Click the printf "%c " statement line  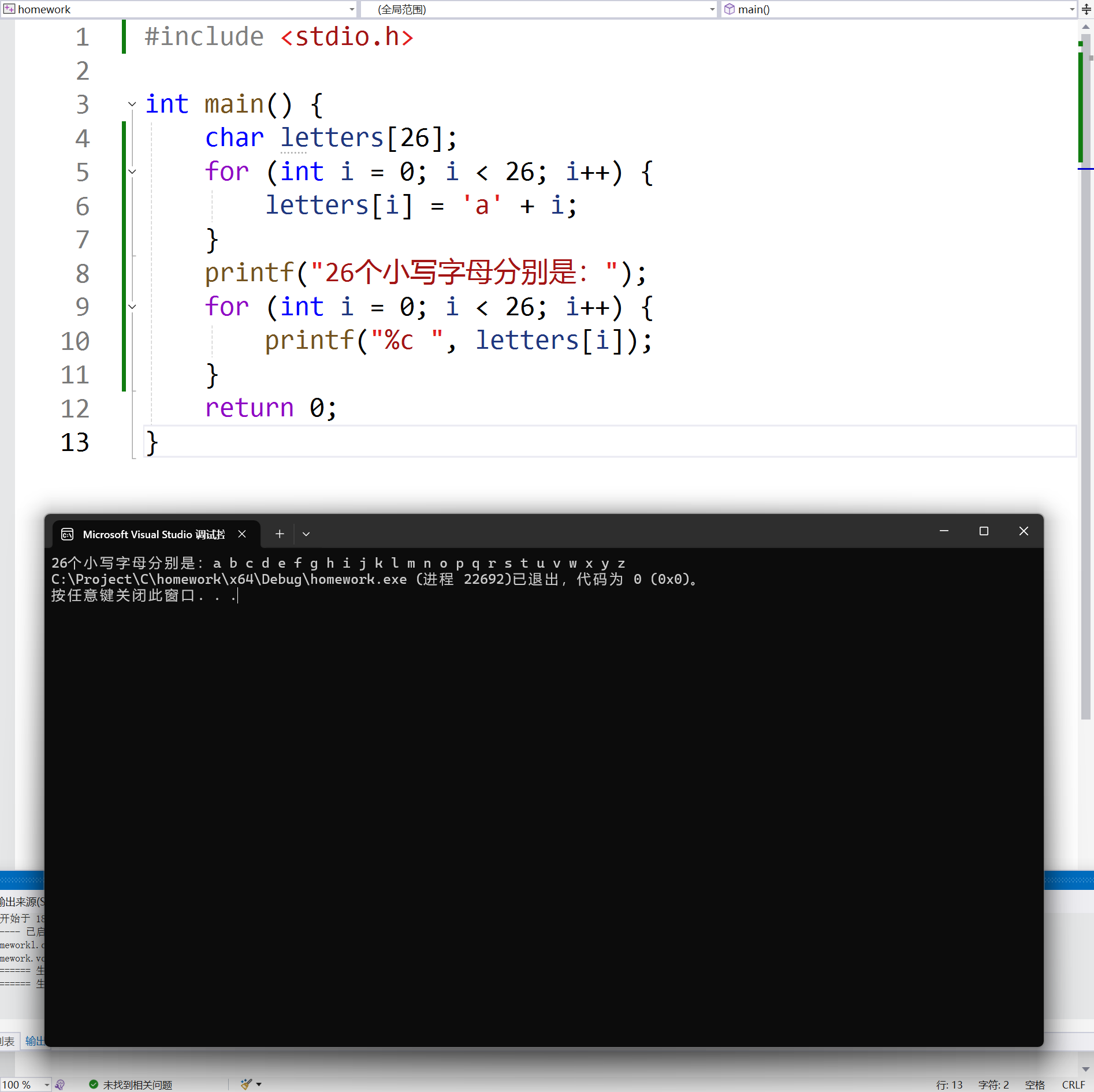click(x=459, y=341)
